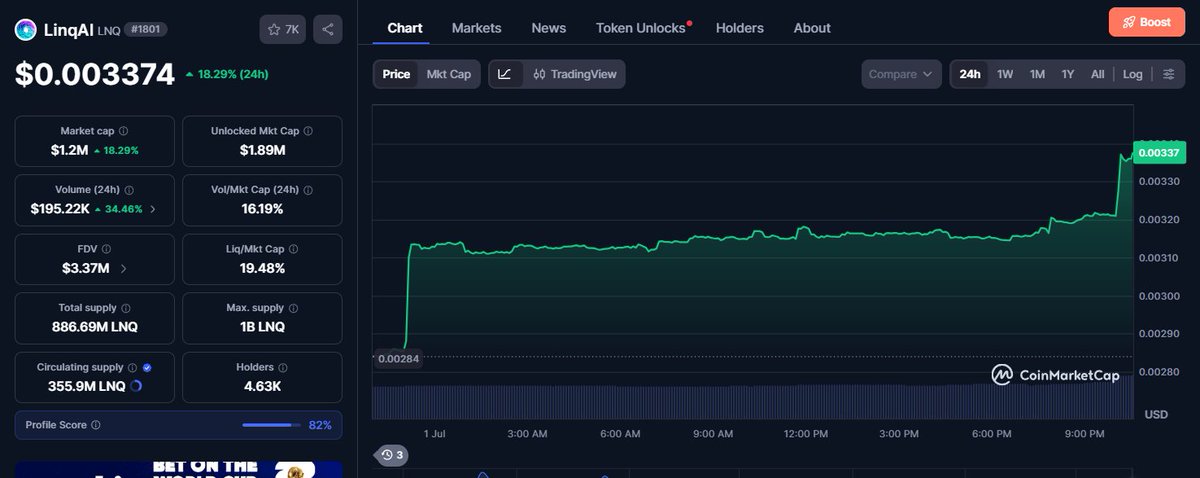Screen dimensions: 1200x478
Task: Switch to TradingView chart mode
Action: (574, 74)
